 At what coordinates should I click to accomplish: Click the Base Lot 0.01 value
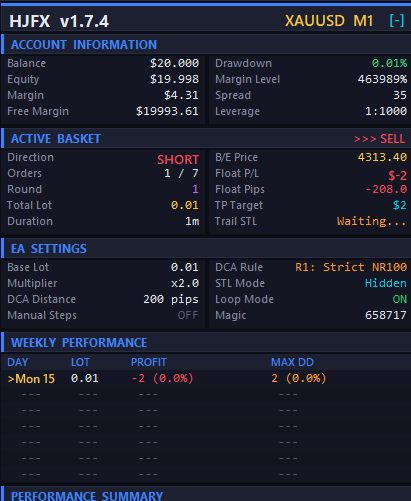tap(184, 267)
